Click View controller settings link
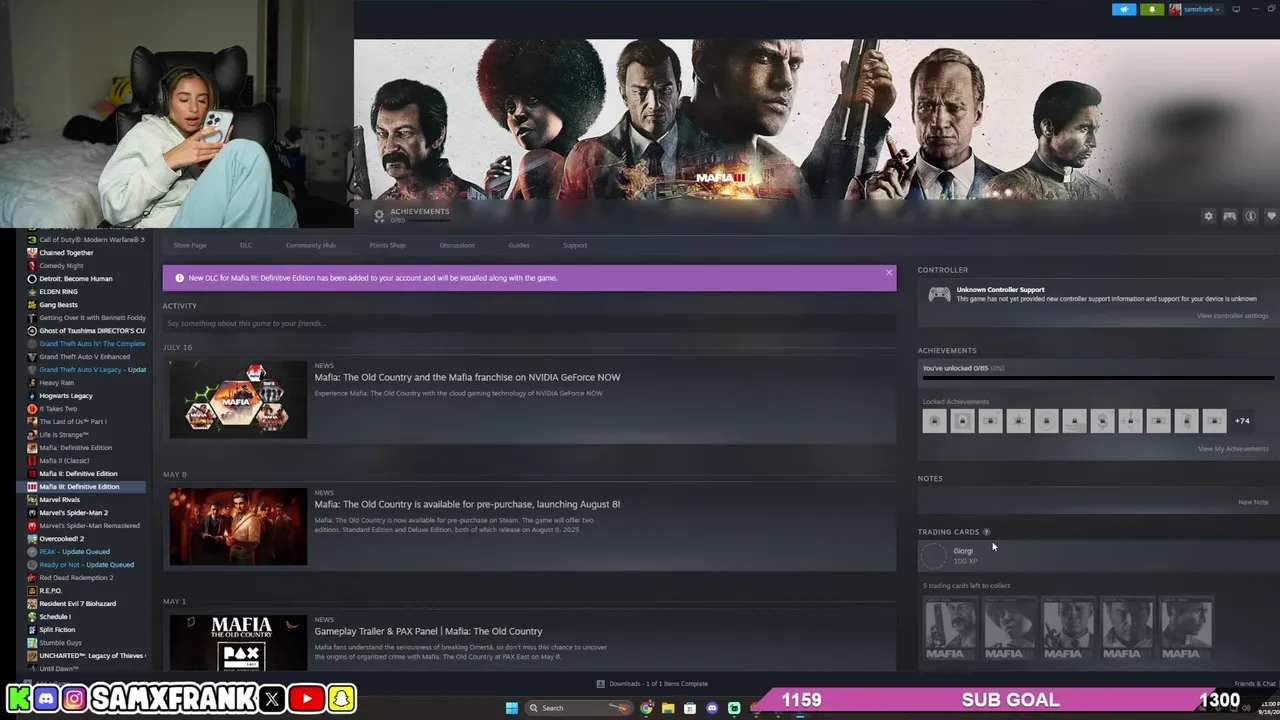Screen dimensions: 1280x720 coord(1232,316)
